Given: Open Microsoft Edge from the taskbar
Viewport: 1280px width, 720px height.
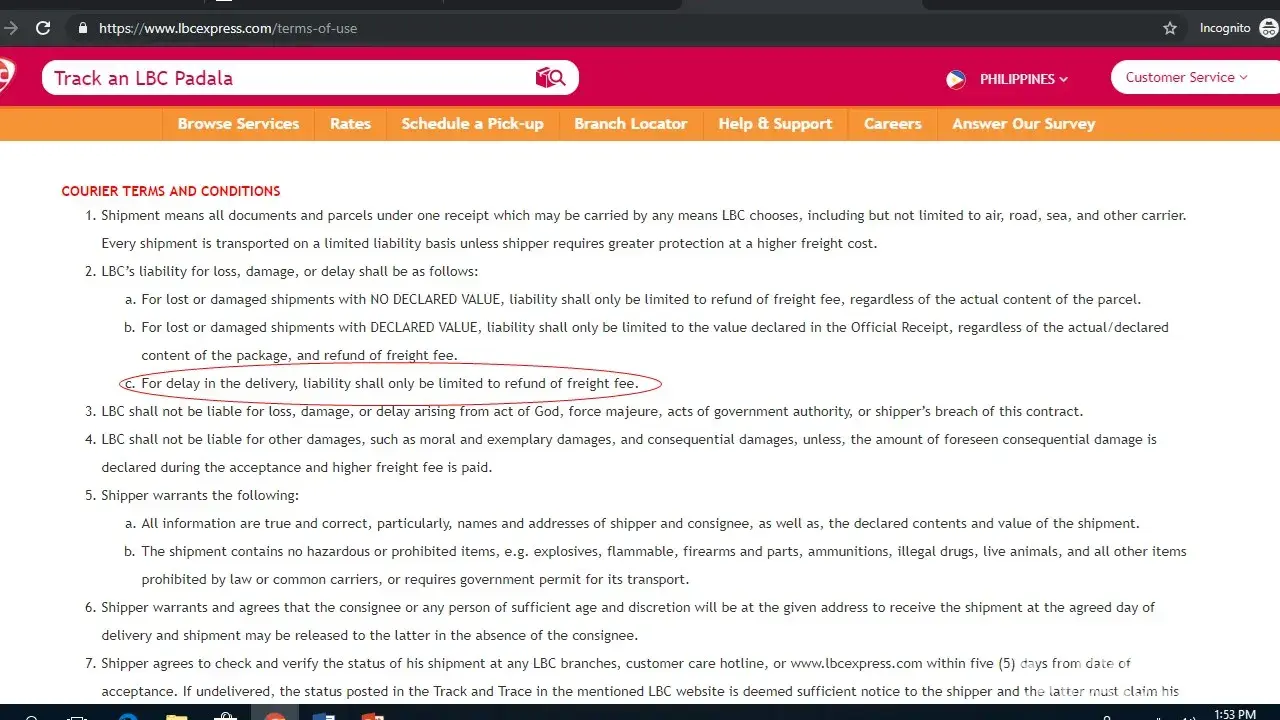Looking at the screenshot, I should (x=128, y=714).
